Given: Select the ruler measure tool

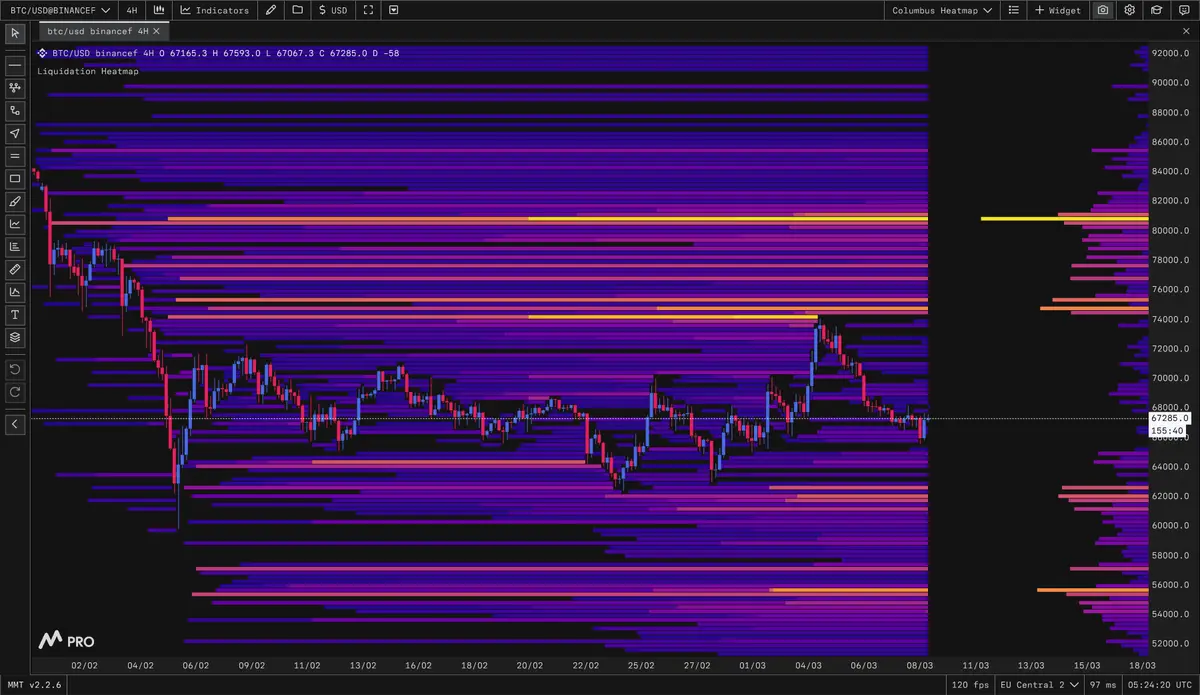Looking at the screenshot, I should (15, 269).
